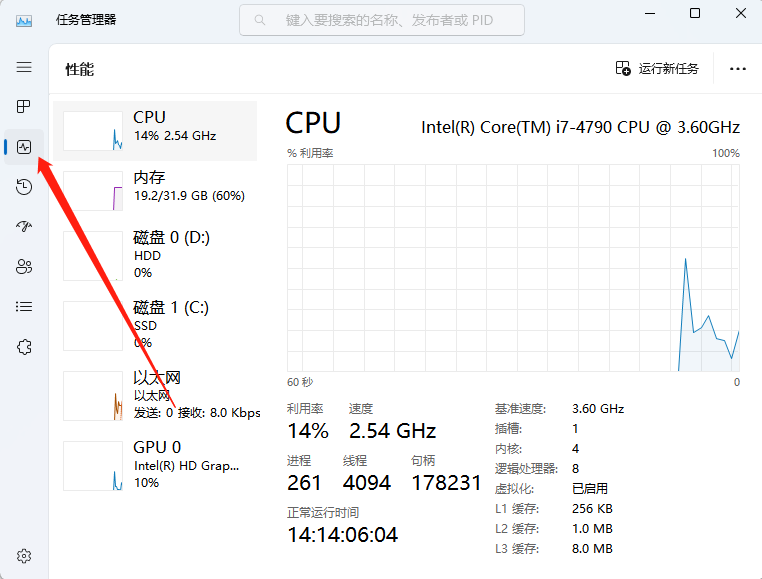
Task: Click the 60 秒 graph axis label
Action: (300, 382)
